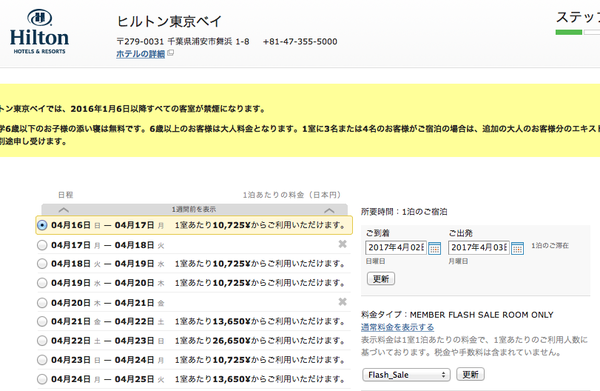Click 通常料金を表示する link
Viewport: 600px width, 391px height.
(x=397, y=327)
